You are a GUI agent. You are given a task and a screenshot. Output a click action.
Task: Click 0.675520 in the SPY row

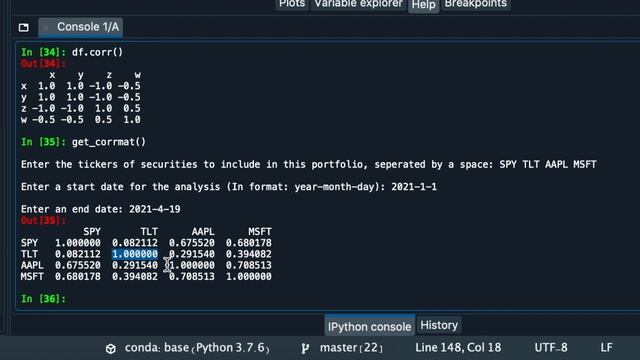pyautogui.click(x=192, y=243)
